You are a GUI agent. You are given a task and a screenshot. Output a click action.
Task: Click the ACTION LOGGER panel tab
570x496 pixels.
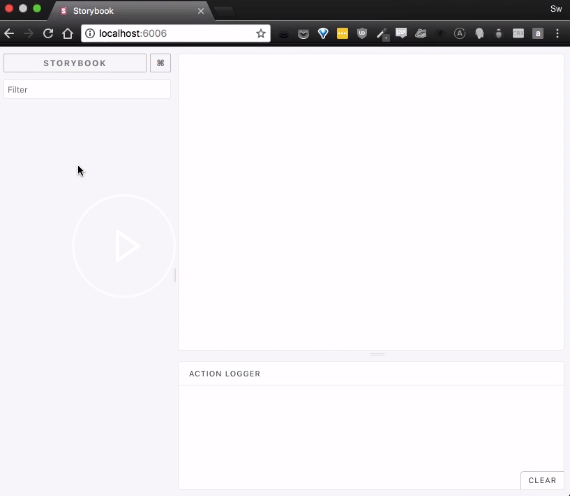pos(225,374)
